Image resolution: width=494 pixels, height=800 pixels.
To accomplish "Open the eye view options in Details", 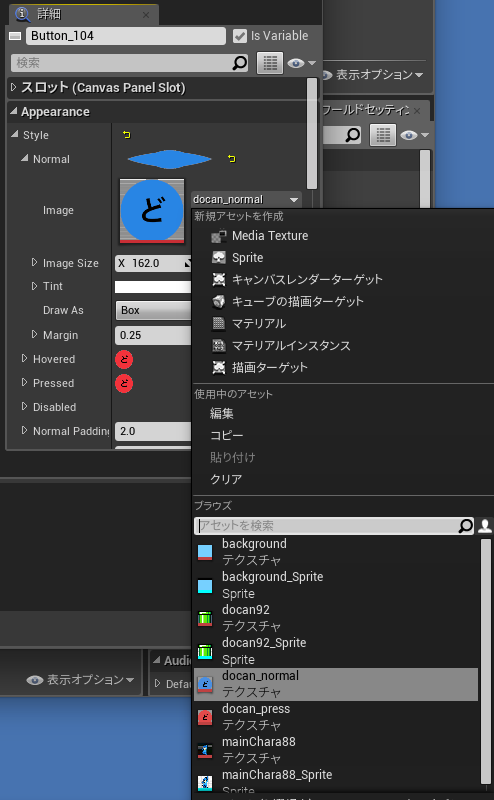I will click(302, 63).
